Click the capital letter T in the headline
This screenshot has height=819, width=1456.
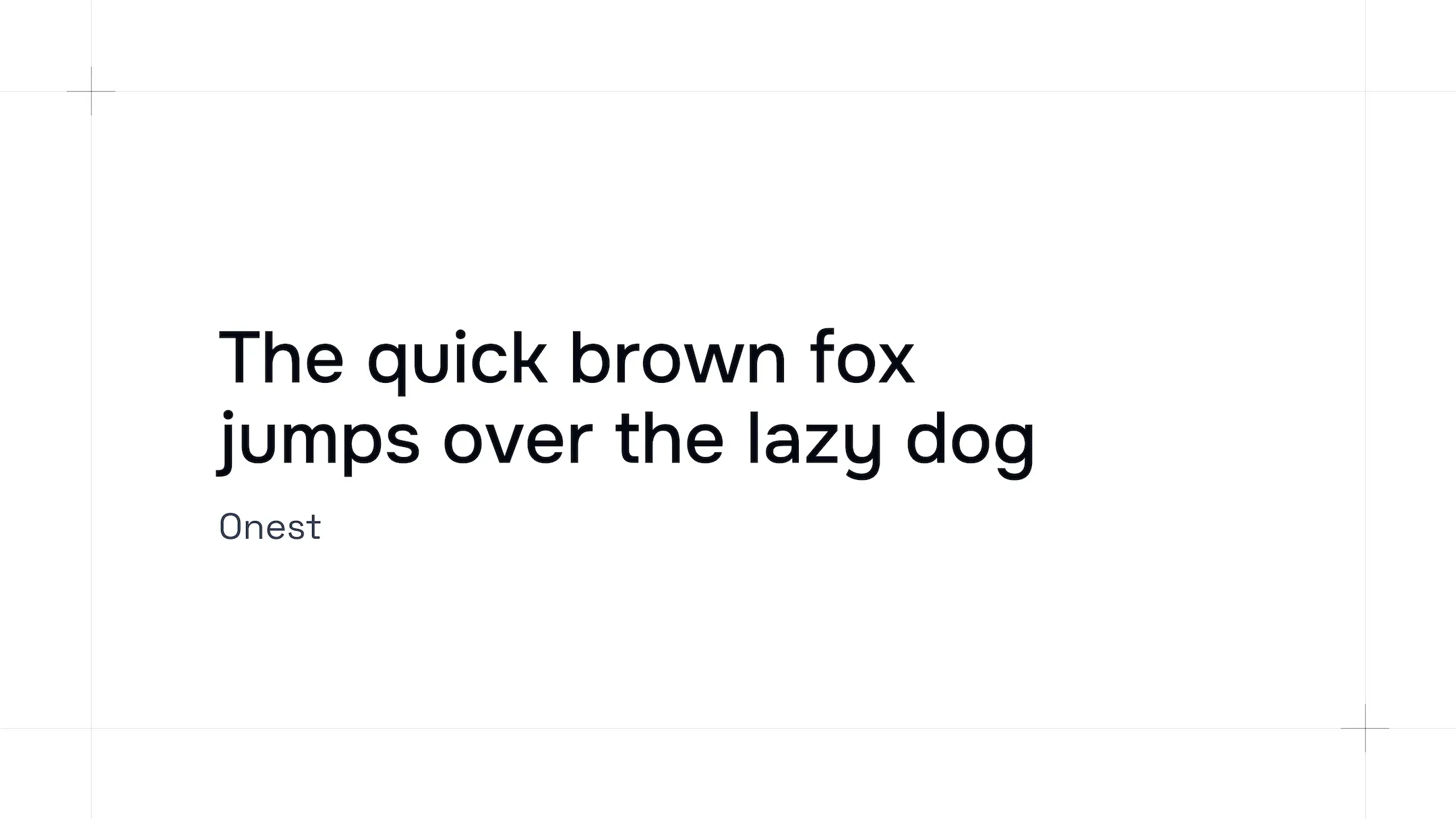(x=243, y=357)
